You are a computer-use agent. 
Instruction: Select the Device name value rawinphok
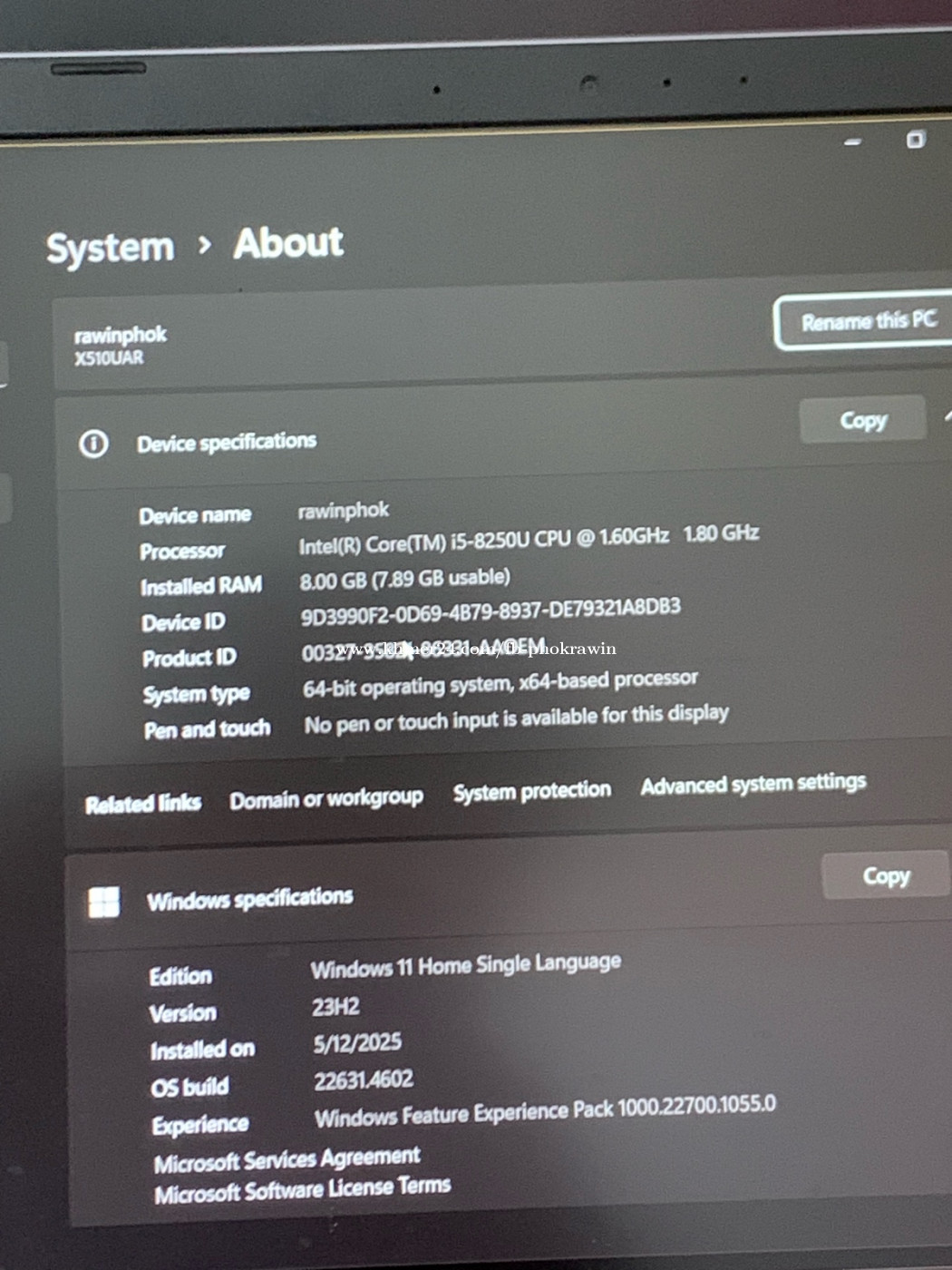pos(344,511)
